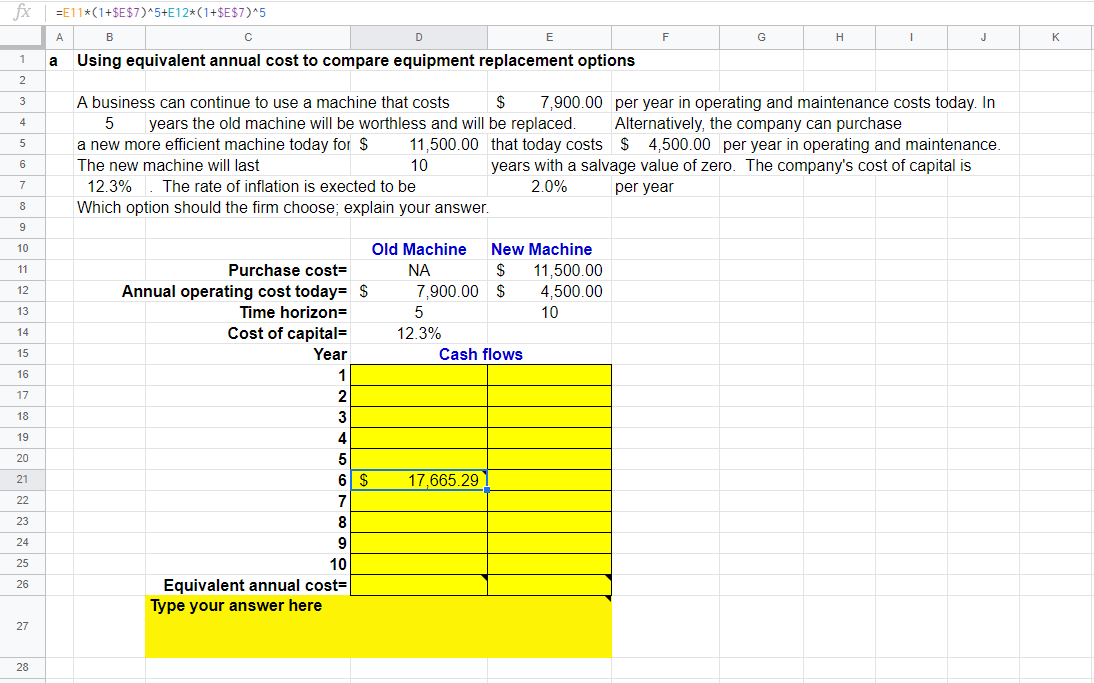1094x683 pixels.
Task: Select the cell showing $17,665.29
Action: (x=418, y=479)
